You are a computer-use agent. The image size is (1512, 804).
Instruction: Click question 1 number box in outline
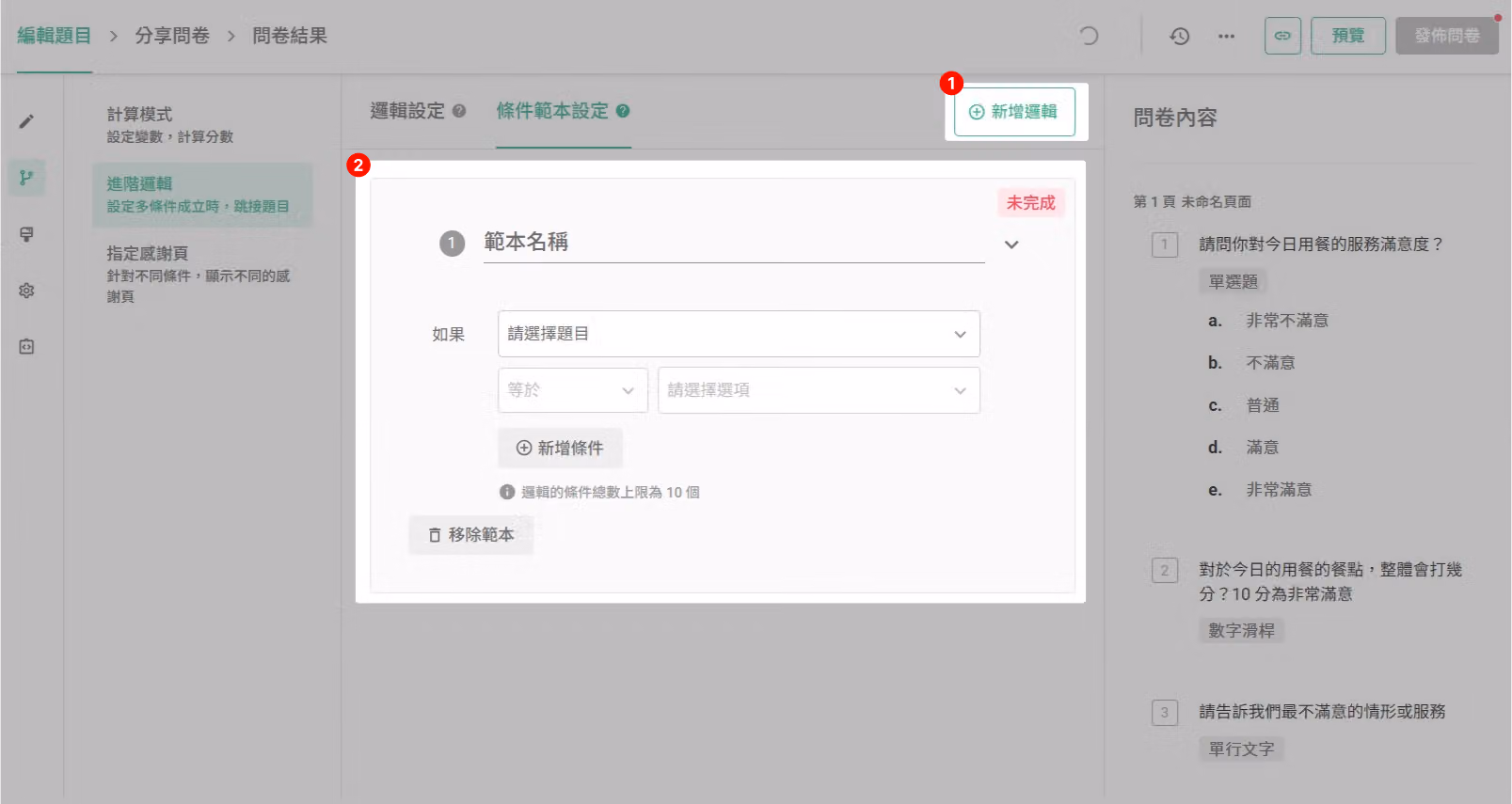coord(1165,245)
